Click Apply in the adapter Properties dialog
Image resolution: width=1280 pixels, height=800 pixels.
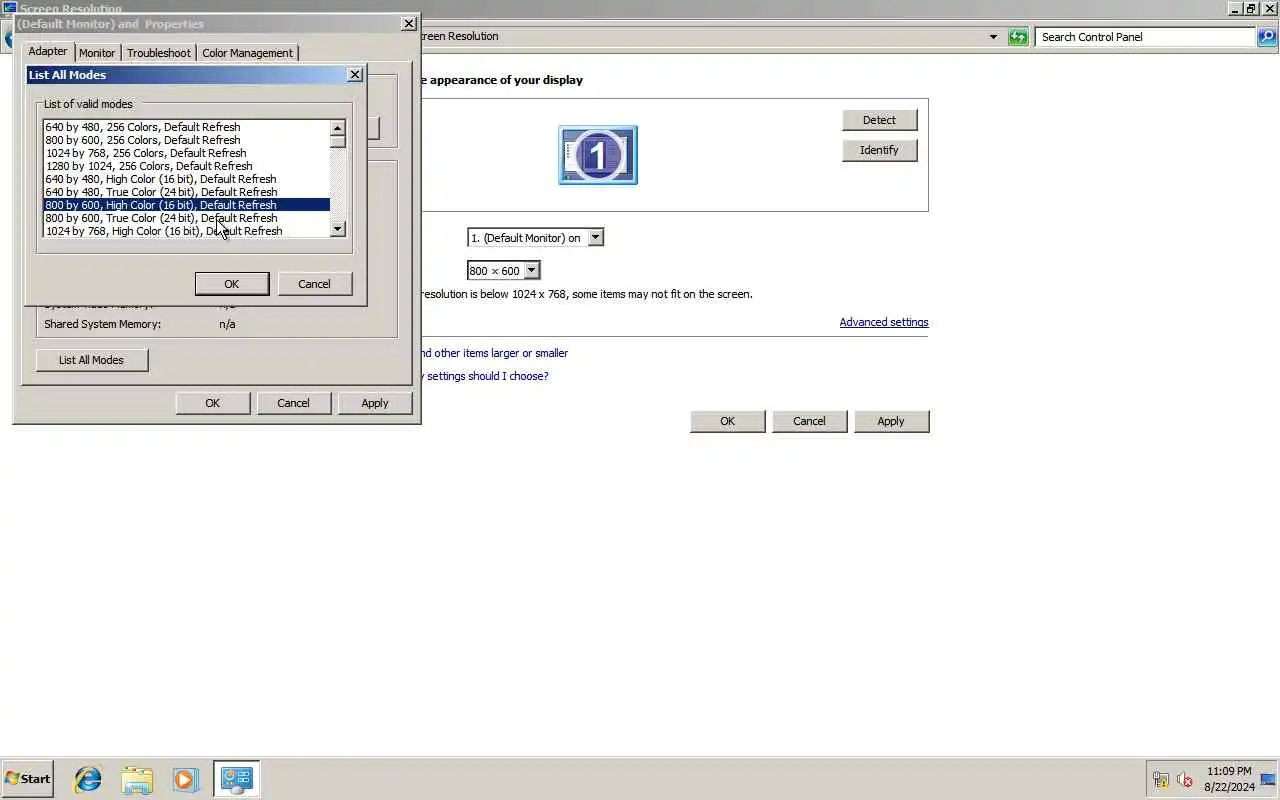pos(374,403)
